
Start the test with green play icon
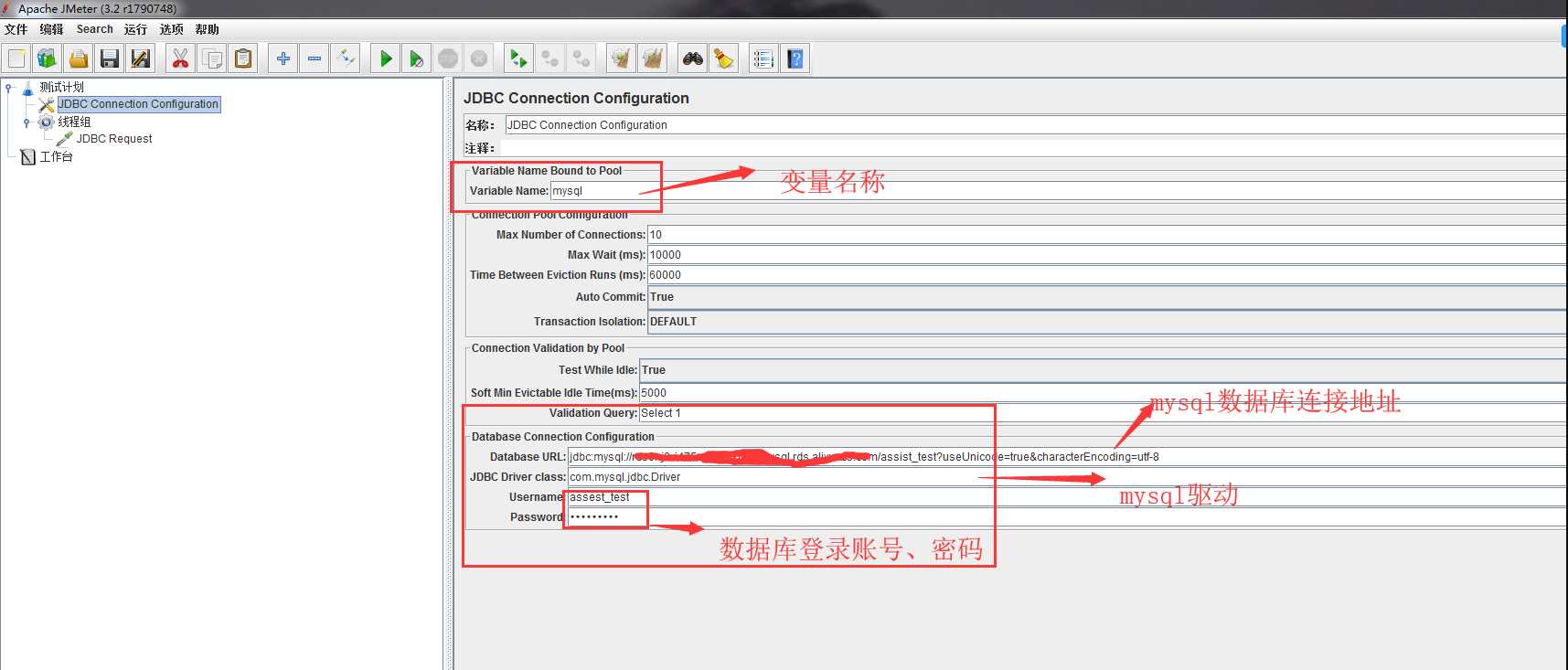click(x=386, y=58)
